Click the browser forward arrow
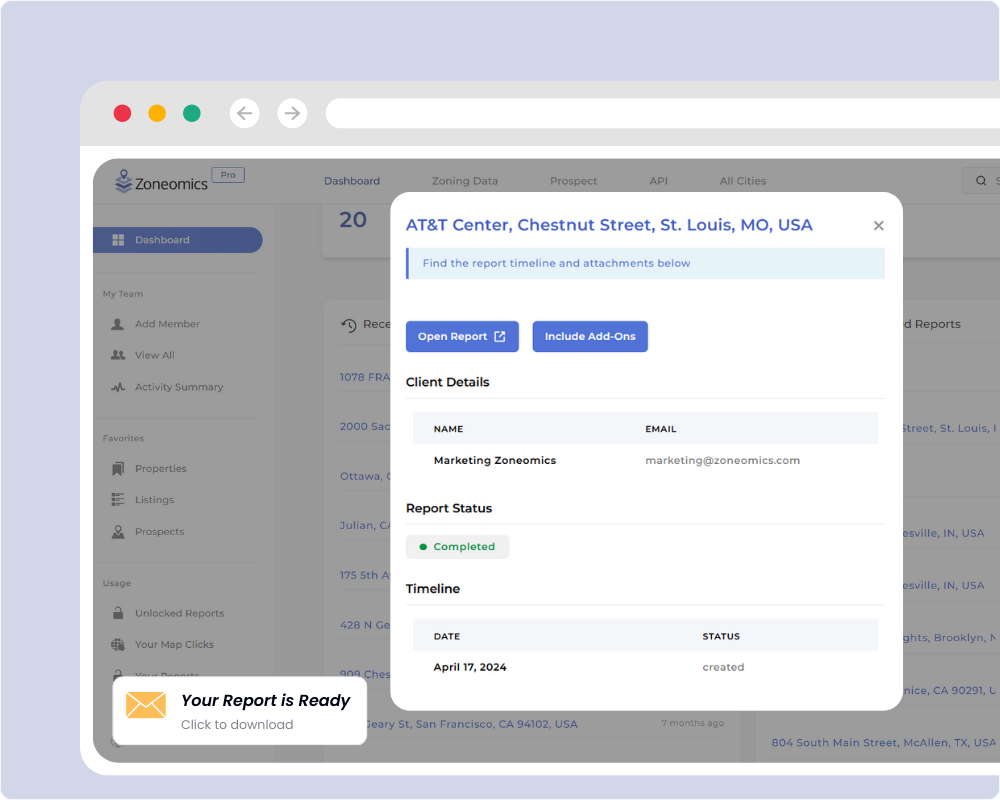The height and width of the screenshot is (800, 1000). [292, 113]
